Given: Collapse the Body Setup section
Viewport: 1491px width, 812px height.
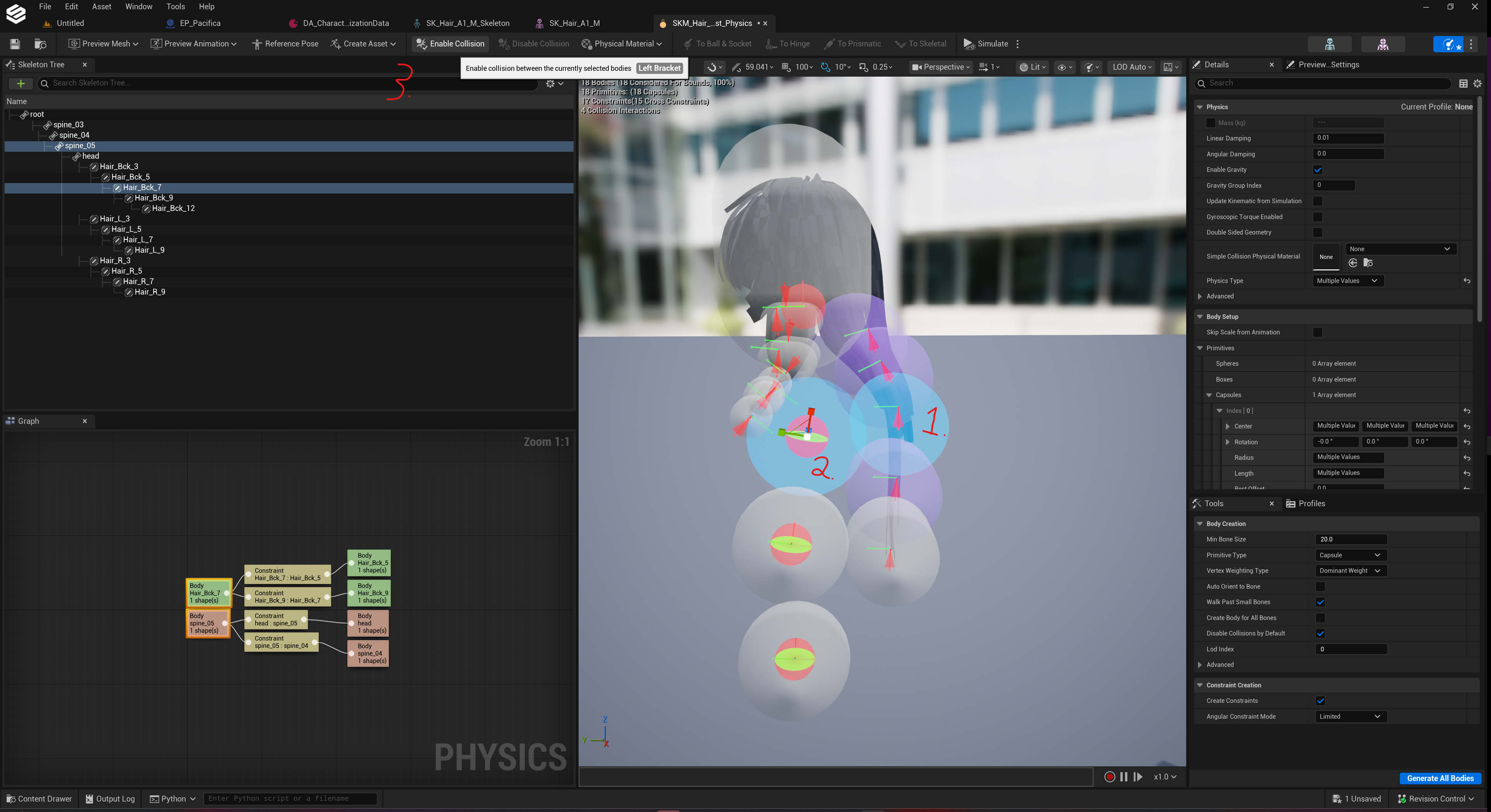Looking at the screenshot, I should click(1200, 317).
